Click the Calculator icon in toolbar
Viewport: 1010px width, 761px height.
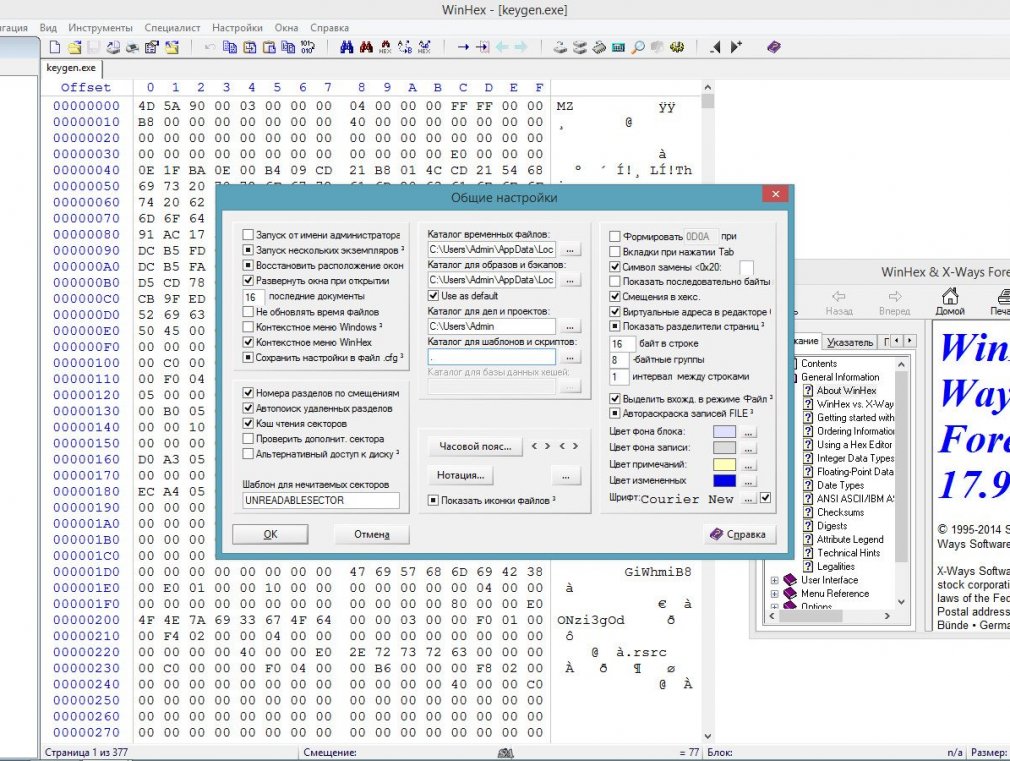(618, 47)
